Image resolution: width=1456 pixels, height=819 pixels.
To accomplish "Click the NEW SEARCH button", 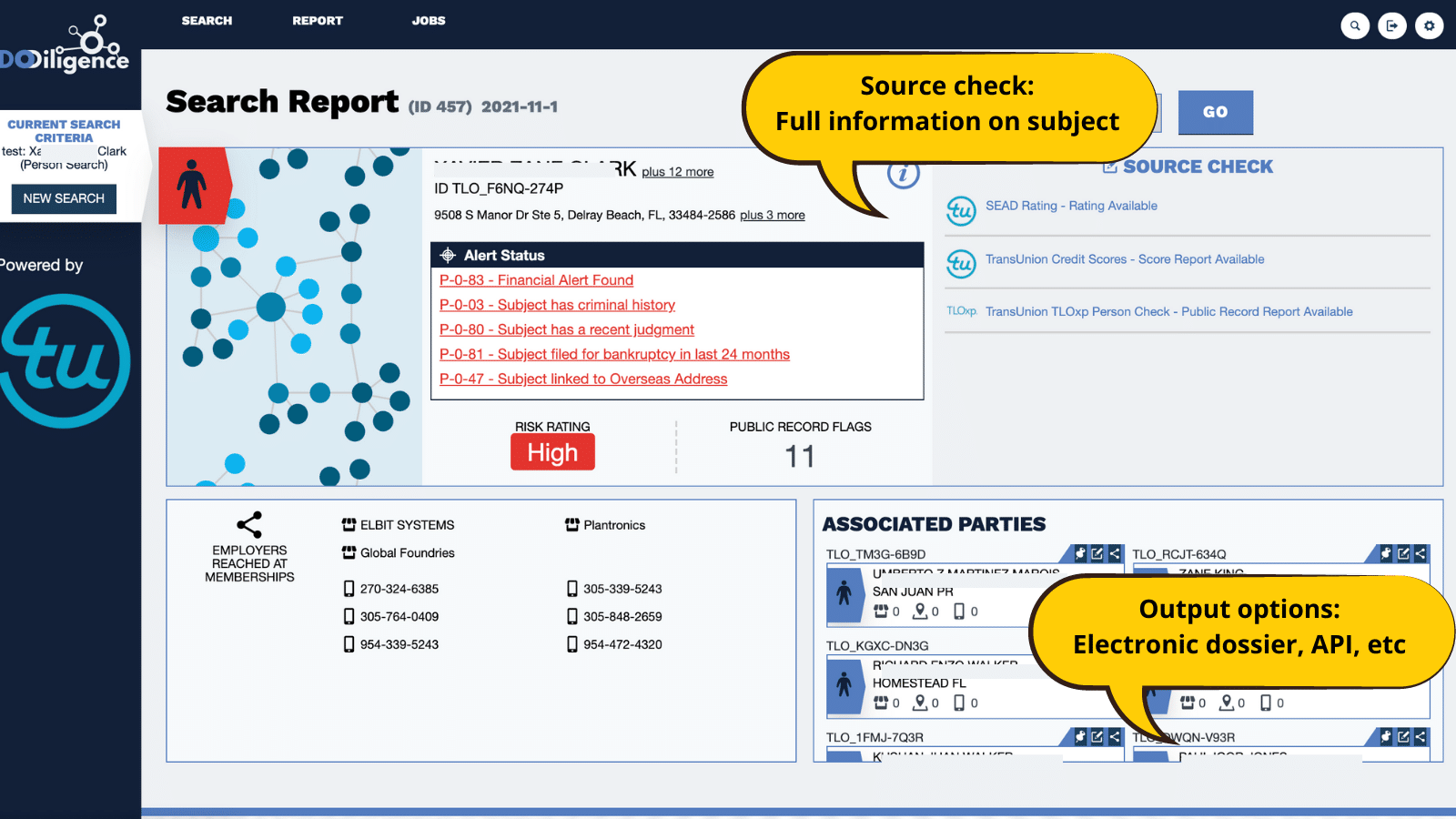I will click(64, 198).
